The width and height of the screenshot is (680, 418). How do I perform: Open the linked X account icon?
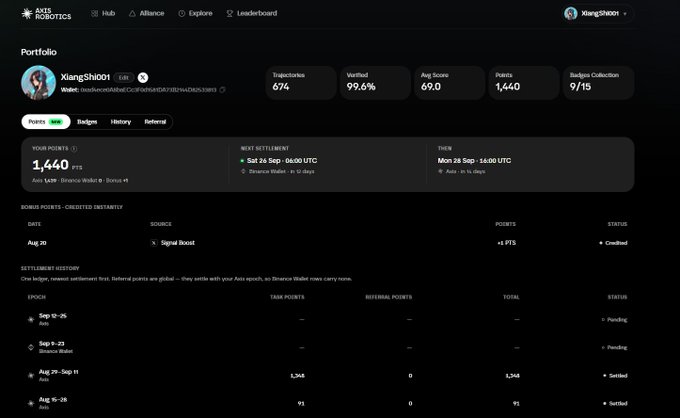click(143, 78)
